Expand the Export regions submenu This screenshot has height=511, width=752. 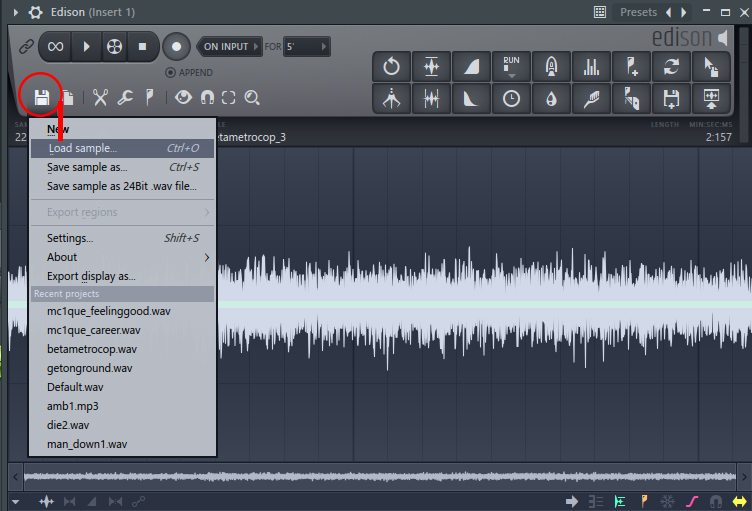click(x=122, y=212)
